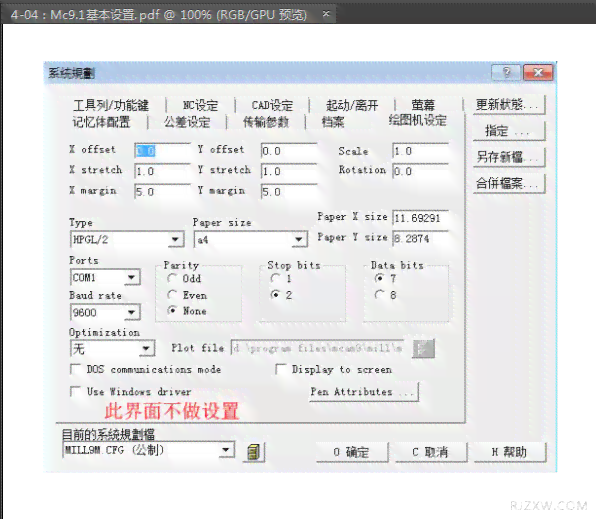Open the 记忆体配置 tab

click(101, 122)
